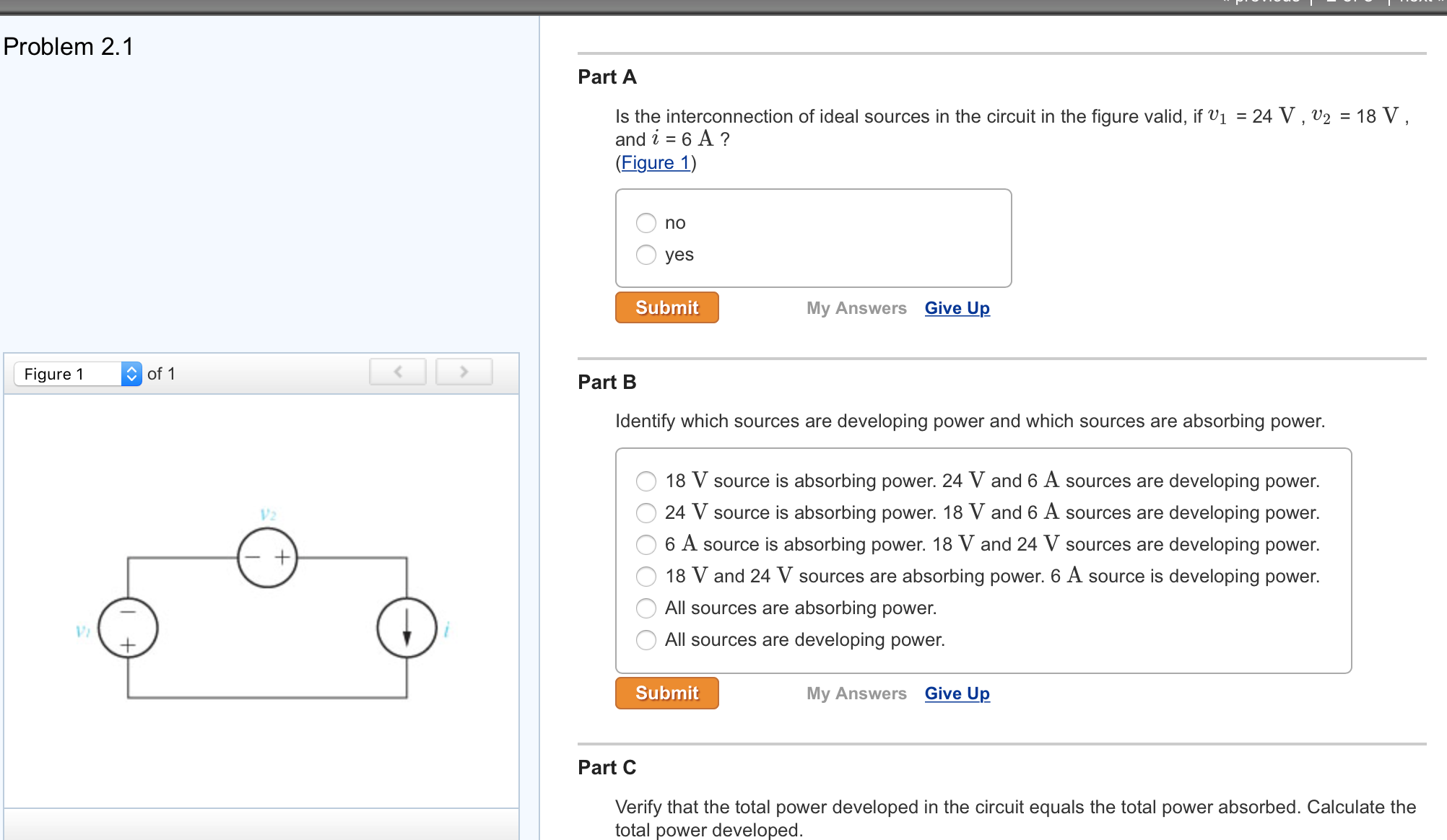View My Answers for Part A
The image size is (1447, 840).
856,308
